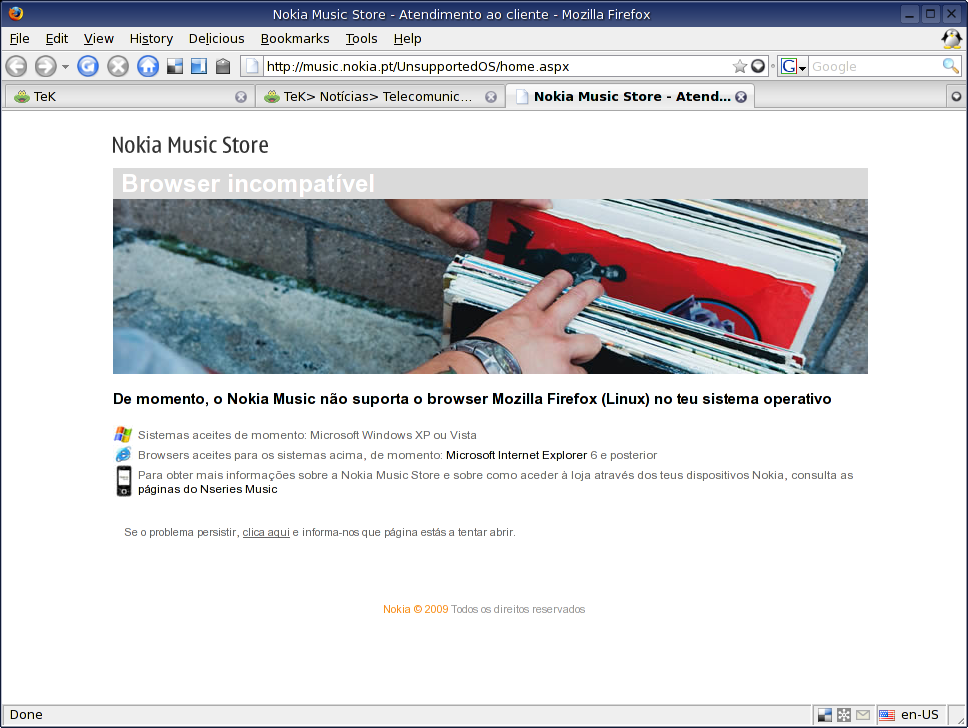Grab the window resize grip in status bar
Screen dimensions: 968x728
click(960, 719)
